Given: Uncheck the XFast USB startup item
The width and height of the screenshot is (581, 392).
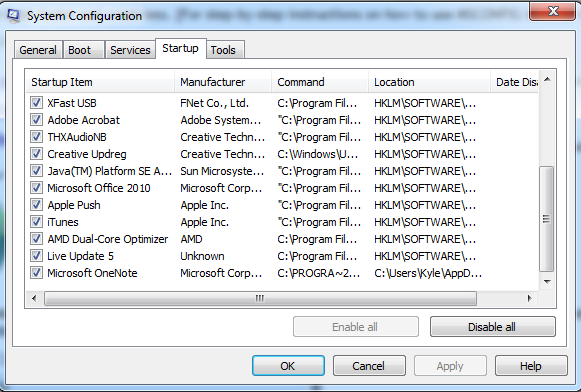Looking at the screenshot, I should tap(36, 103).
